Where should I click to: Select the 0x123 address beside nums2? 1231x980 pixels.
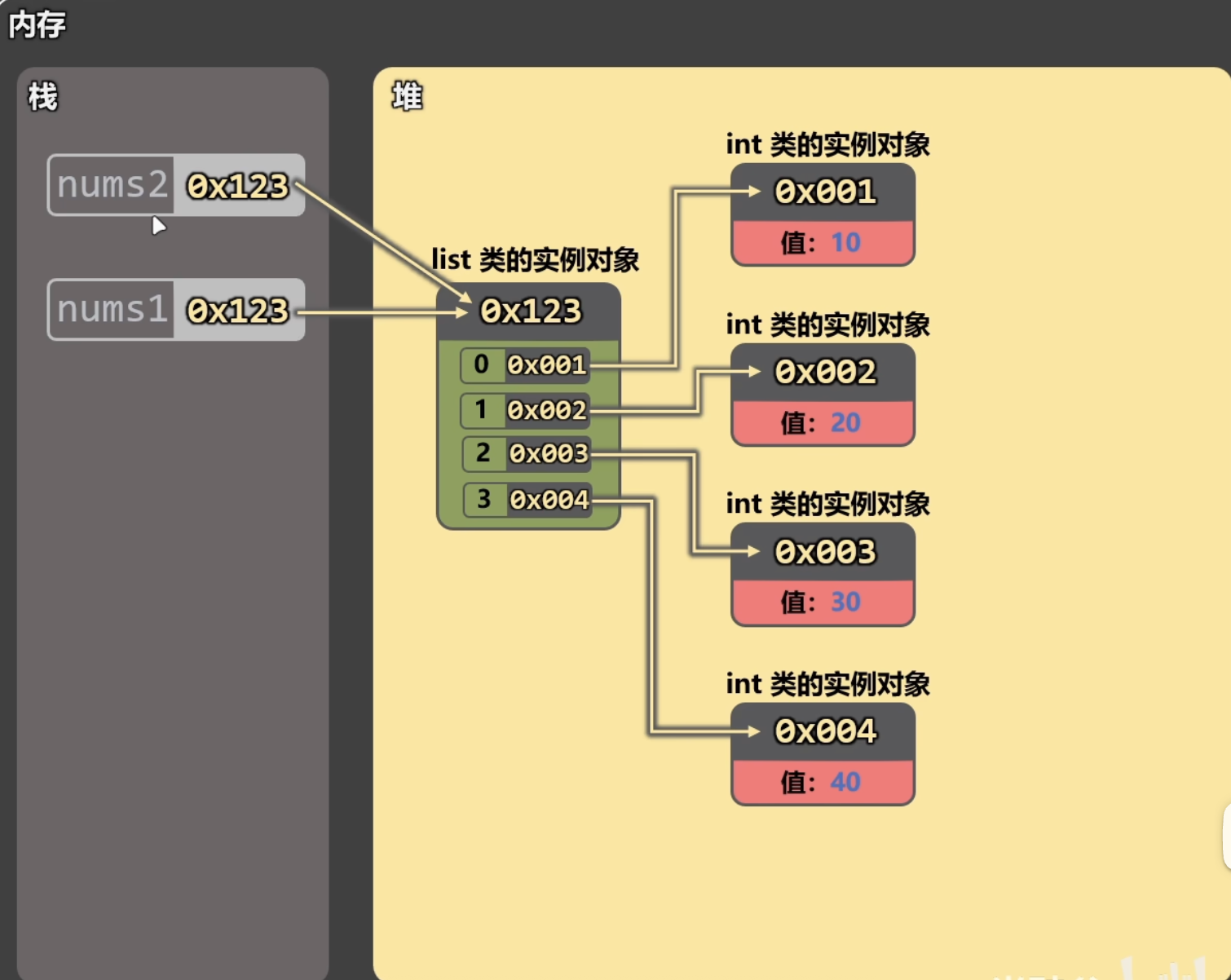(238, 186)
